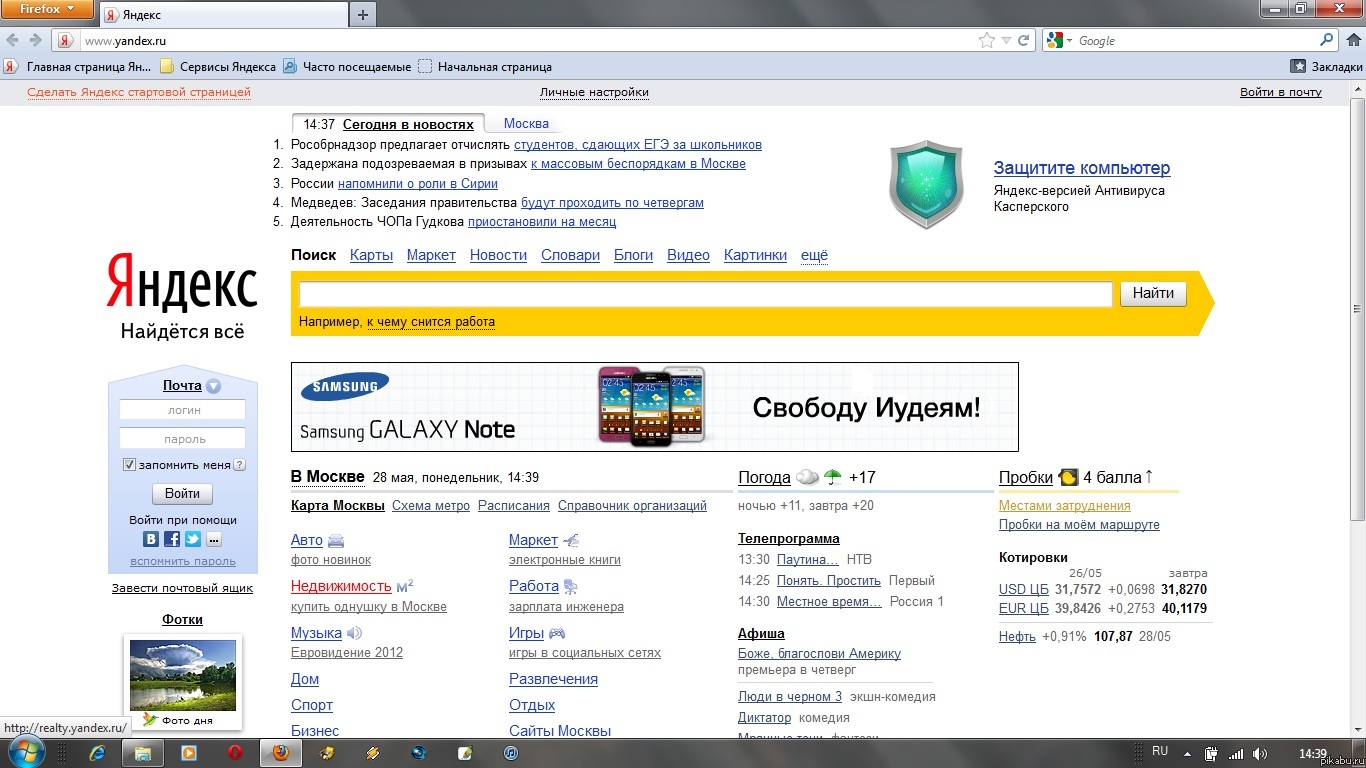Click the Войти login button
The height and width of the screenshot is (768, 1366).
pos(182,493)
